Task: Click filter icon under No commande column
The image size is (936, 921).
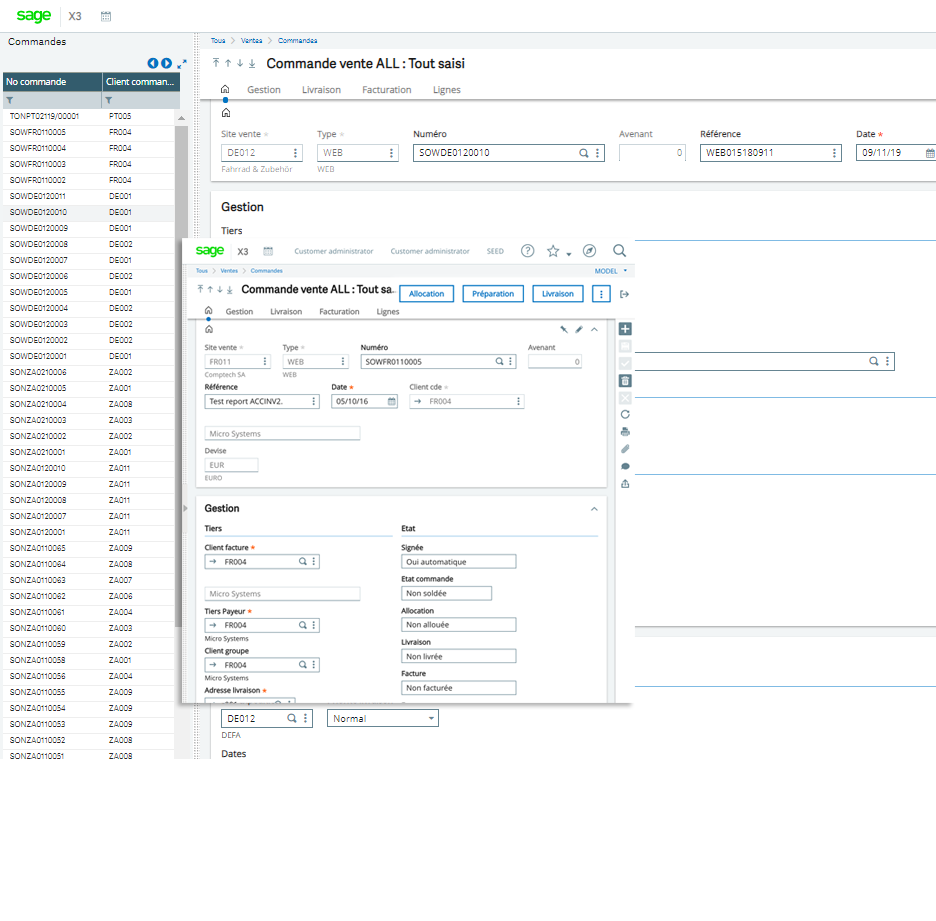Action: click(x=10, y=100)
